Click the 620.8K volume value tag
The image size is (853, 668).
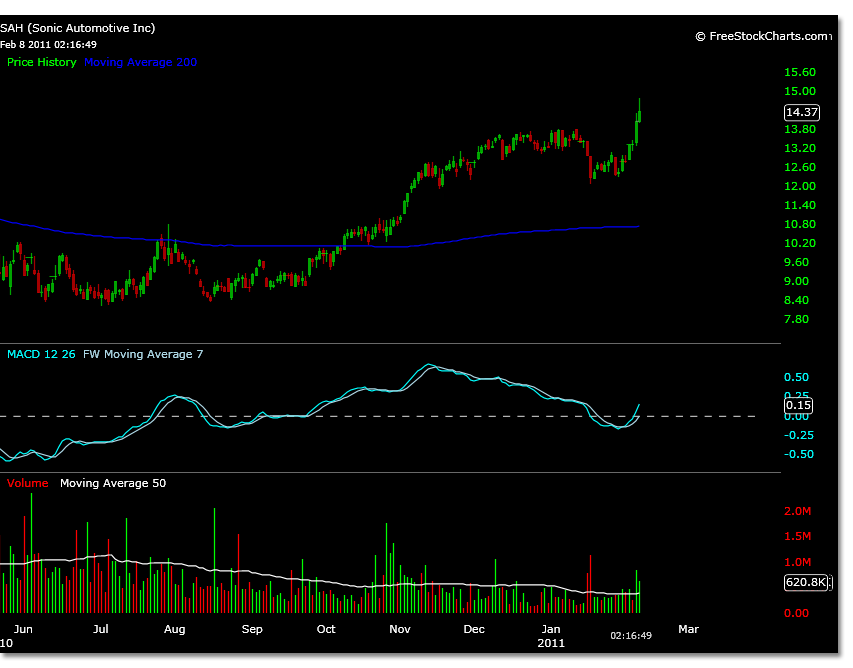tap(804, 581)
